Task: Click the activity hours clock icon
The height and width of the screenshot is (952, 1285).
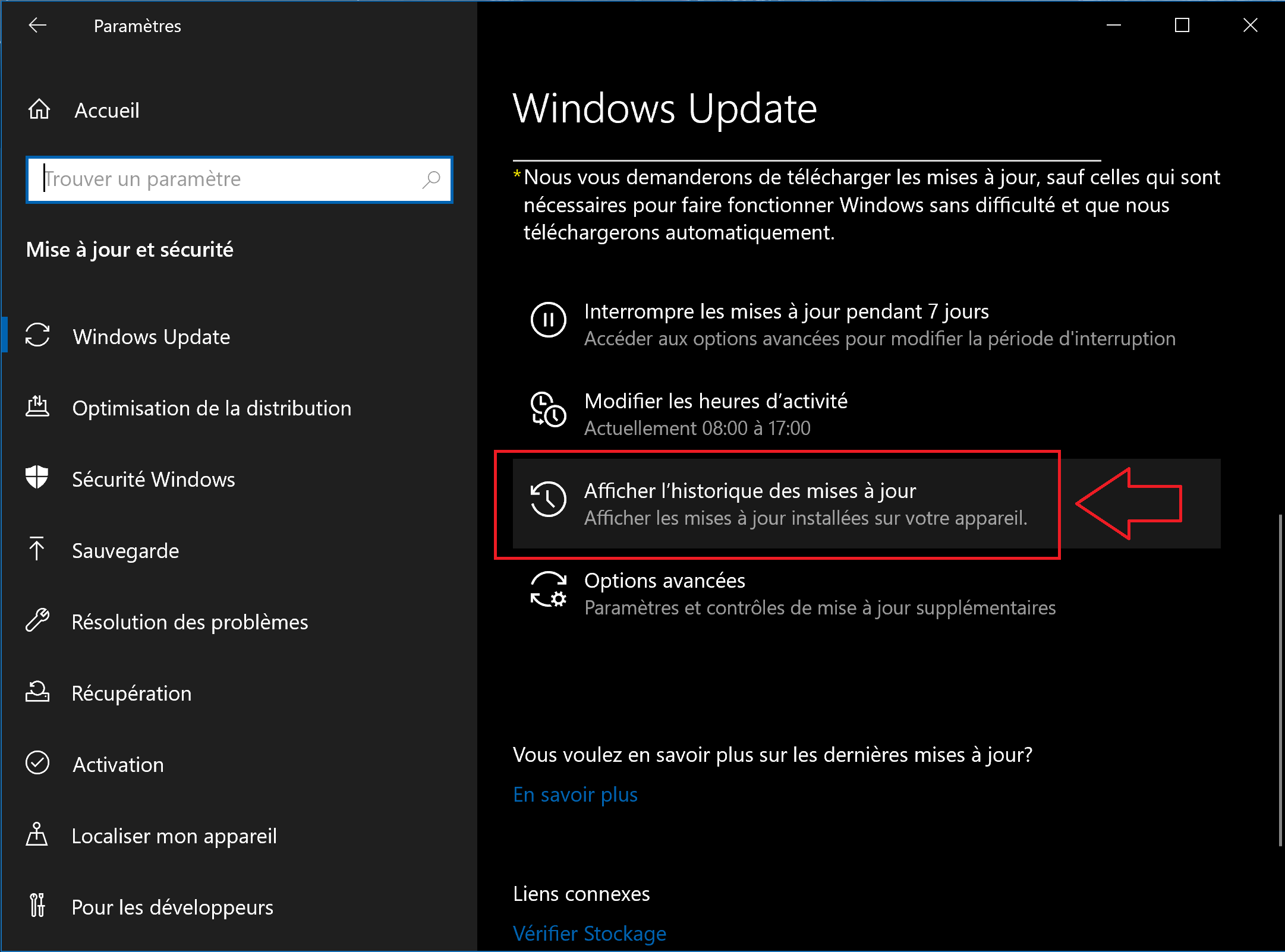Action: (x=548, y=409)
